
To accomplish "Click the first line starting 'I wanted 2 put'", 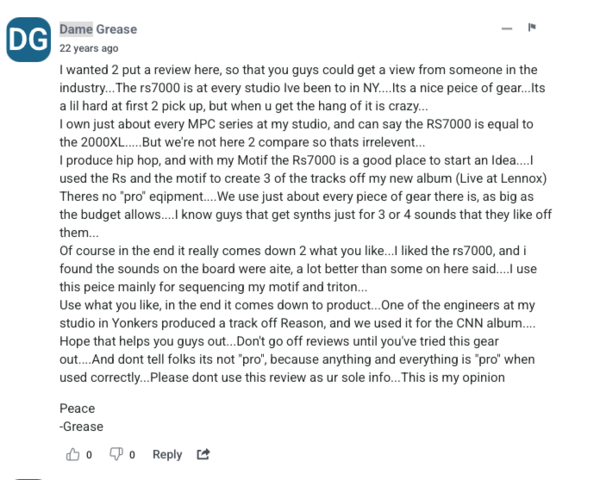I will coord(298,70).
